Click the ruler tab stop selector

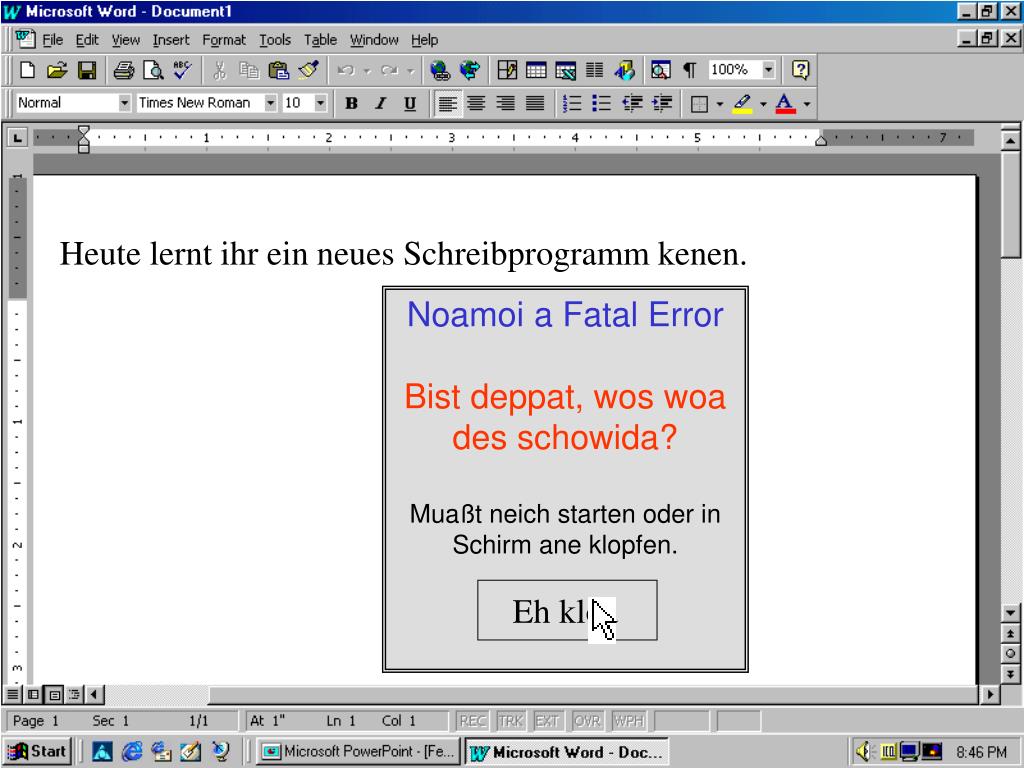coord(16,138)
